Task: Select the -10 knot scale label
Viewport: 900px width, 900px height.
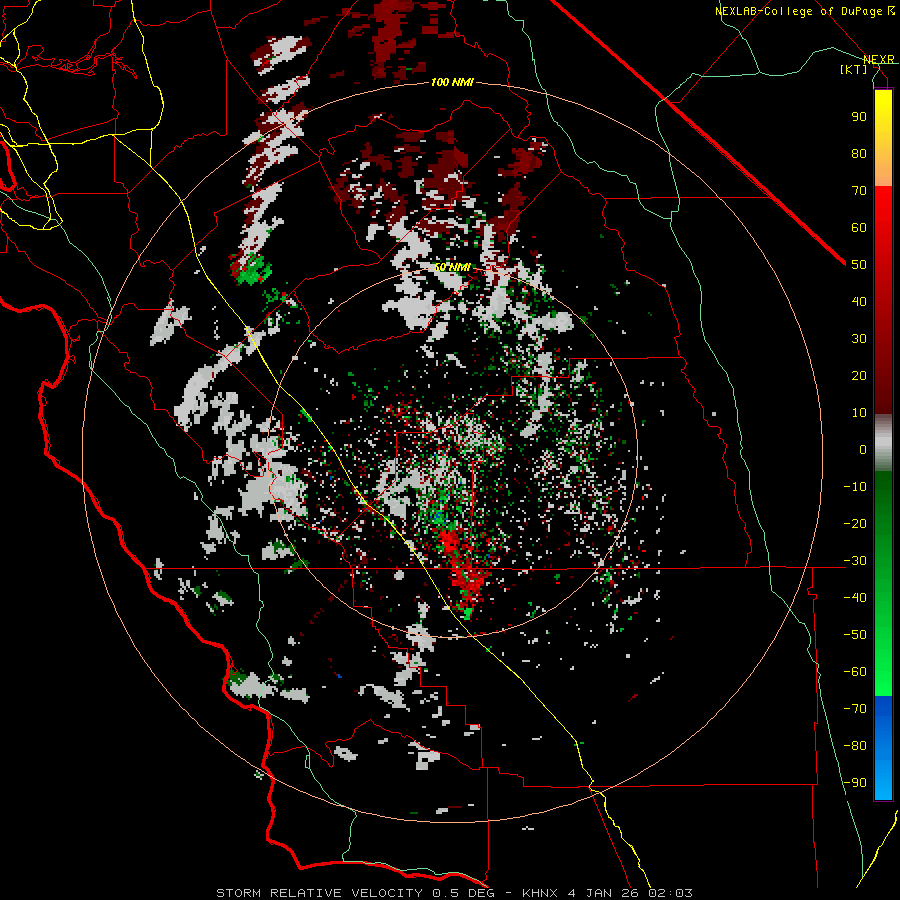Action: click(855, 487)
